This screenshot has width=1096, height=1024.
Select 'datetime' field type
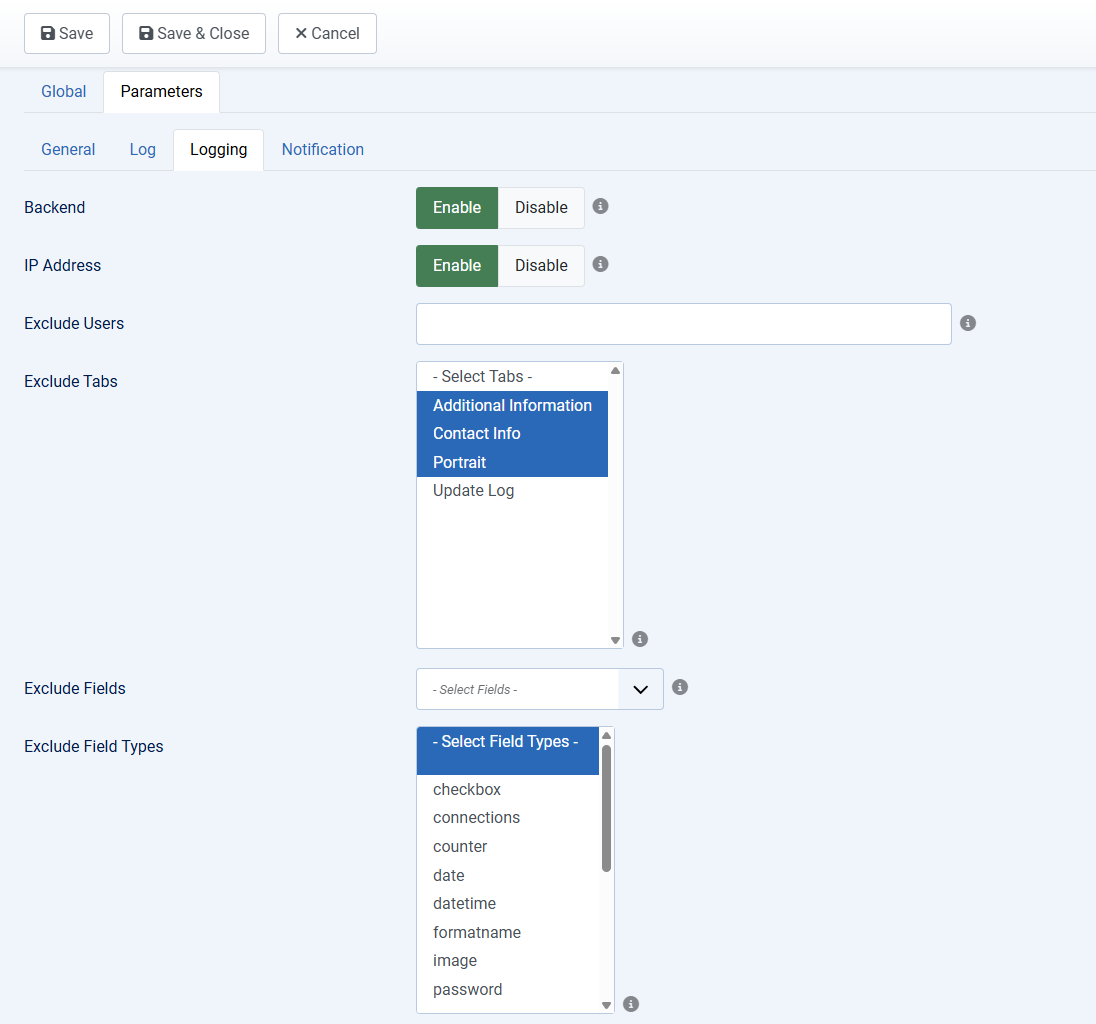[508, 904]
